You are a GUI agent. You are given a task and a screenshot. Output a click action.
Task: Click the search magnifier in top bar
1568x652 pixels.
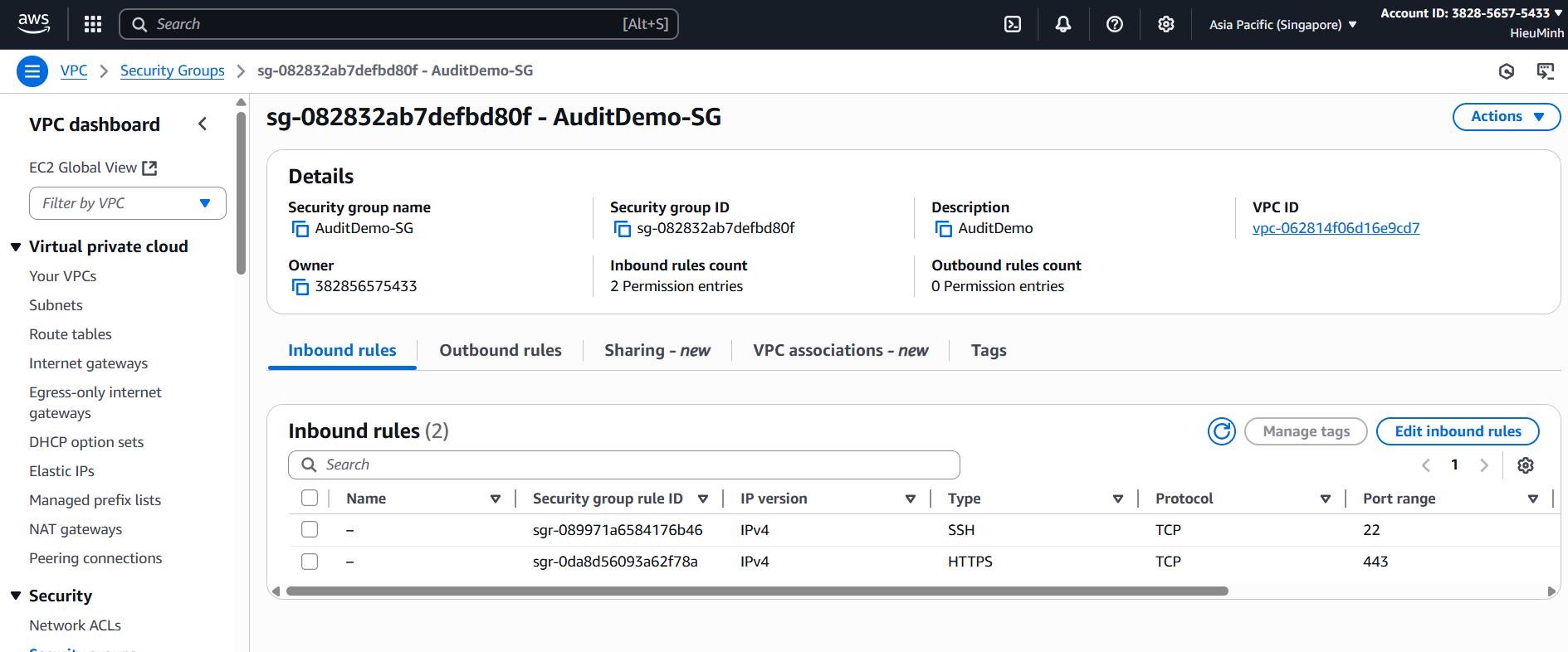(x=139, y=24)
